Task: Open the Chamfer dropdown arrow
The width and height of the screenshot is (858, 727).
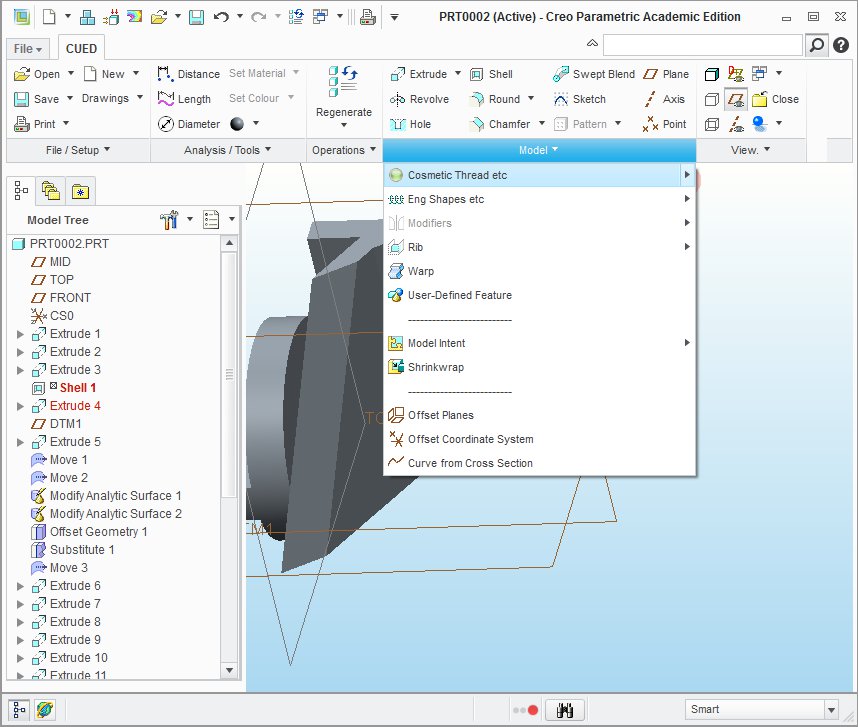Action: (542, 124)
